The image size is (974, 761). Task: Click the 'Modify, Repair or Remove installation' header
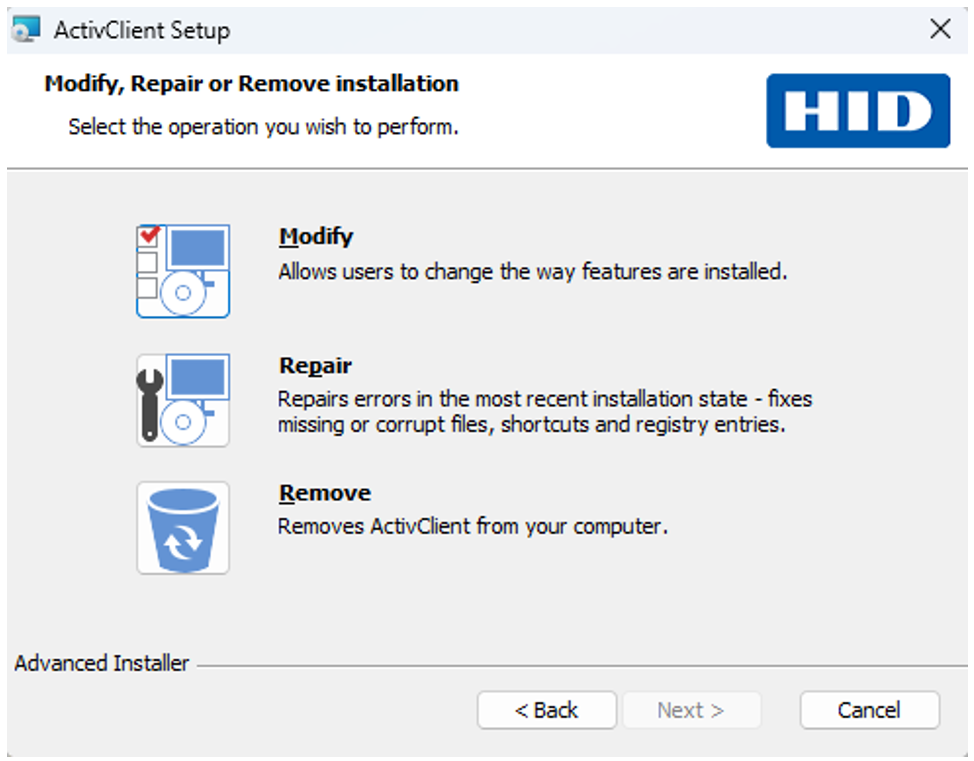251,84
